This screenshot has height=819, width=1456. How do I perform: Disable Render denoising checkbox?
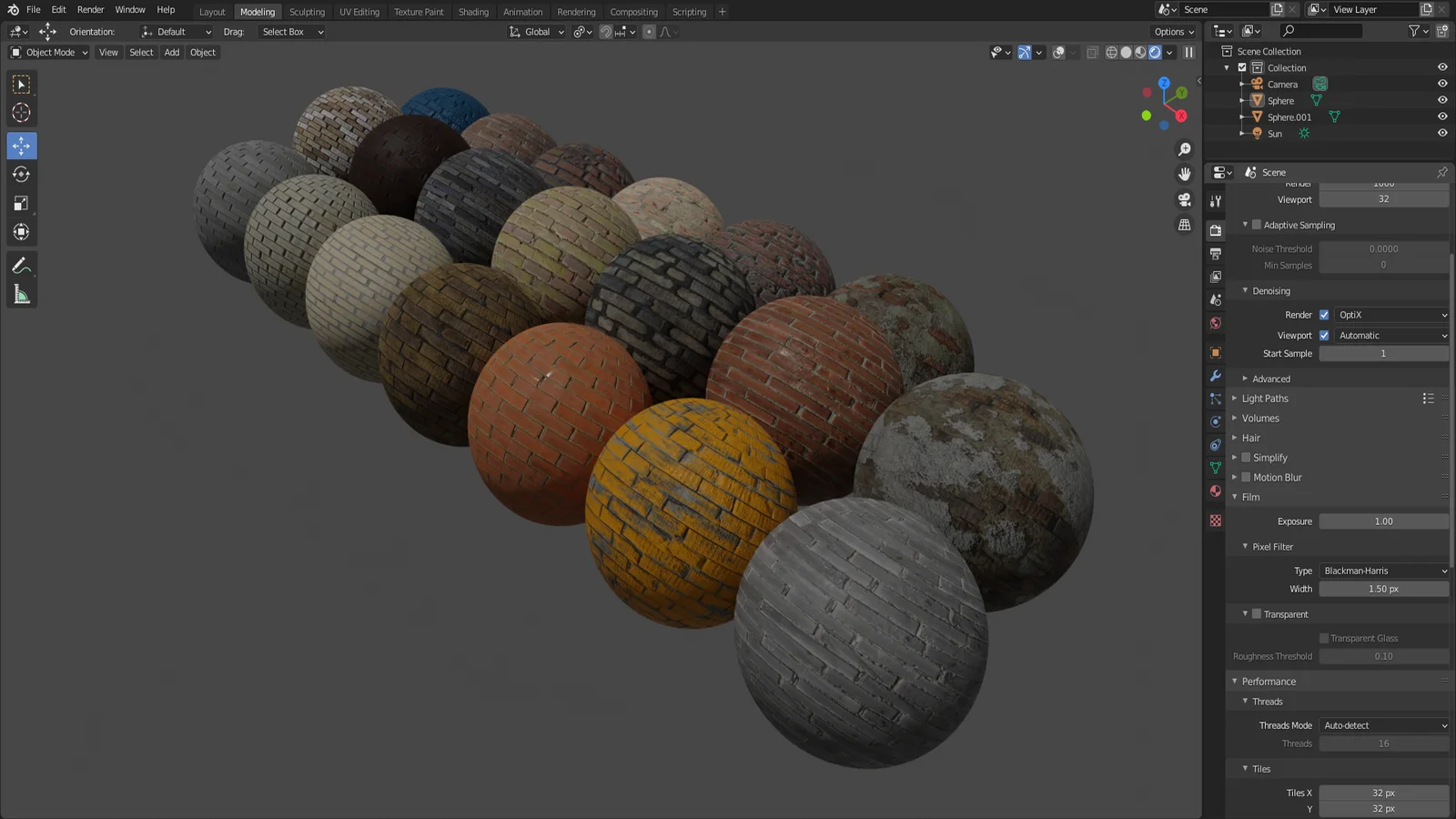1324,314
